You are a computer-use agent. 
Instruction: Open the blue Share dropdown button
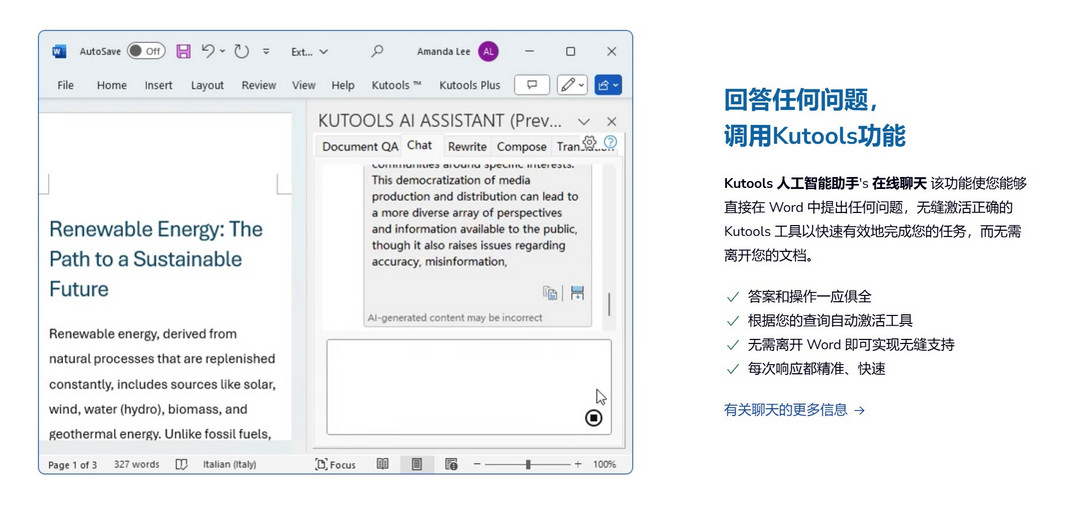coord(609,85)
